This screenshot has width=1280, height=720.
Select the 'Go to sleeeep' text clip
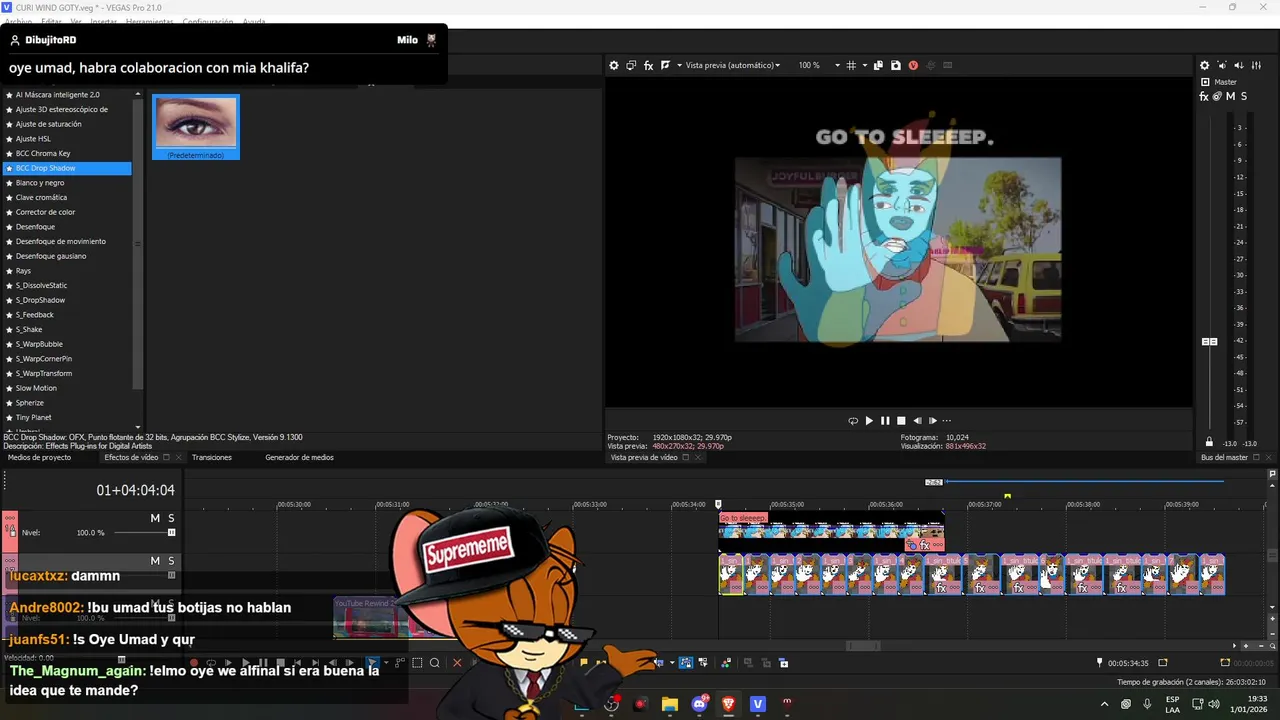743,518
